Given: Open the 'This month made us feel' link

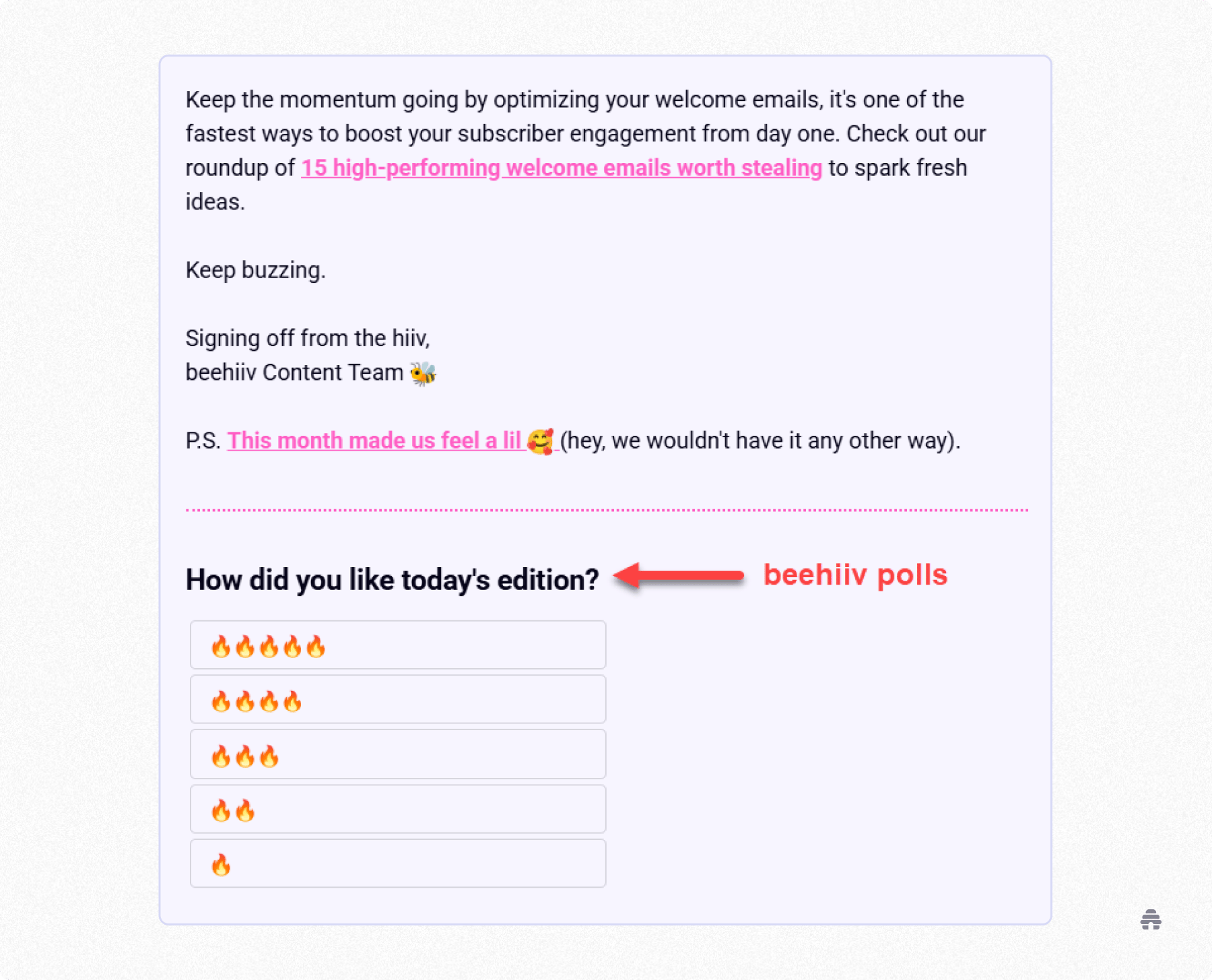Looking at the screenshot, I should click(x=376, y=440).
